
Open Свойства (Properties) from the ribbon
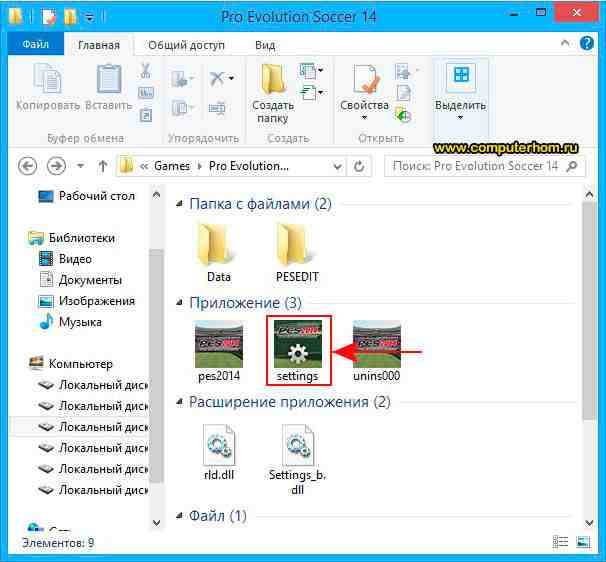tap(364, 88)
